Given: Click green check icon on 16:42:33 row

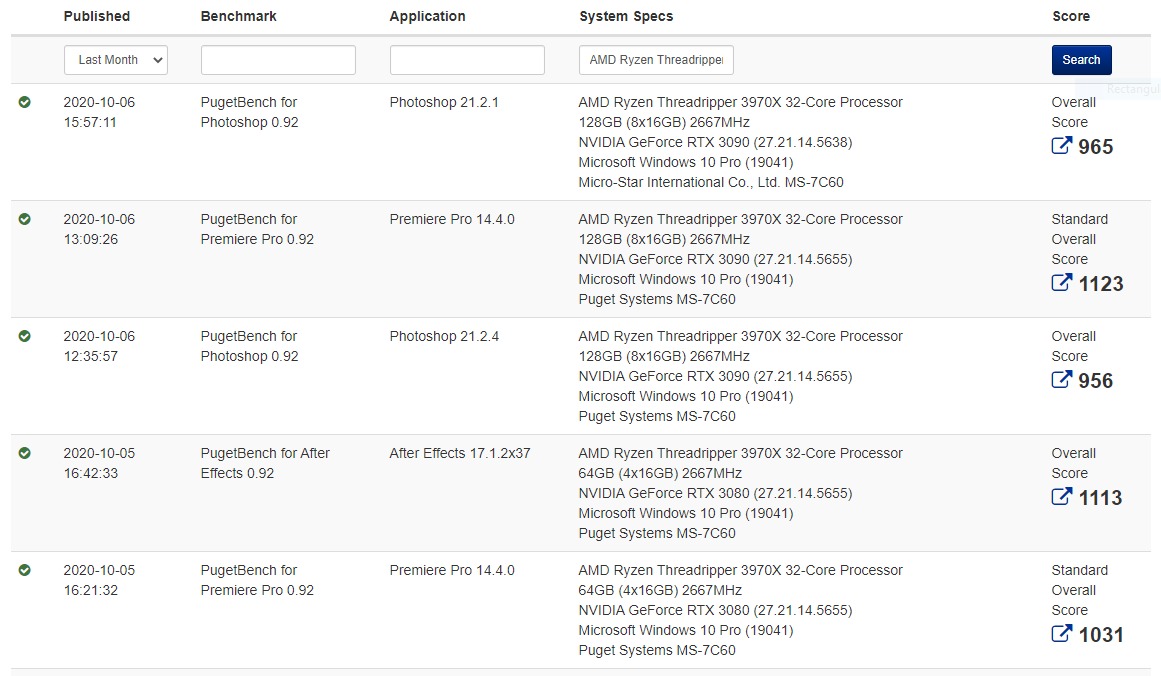Looking at the screenshot, I should click(x=25, y=453).
